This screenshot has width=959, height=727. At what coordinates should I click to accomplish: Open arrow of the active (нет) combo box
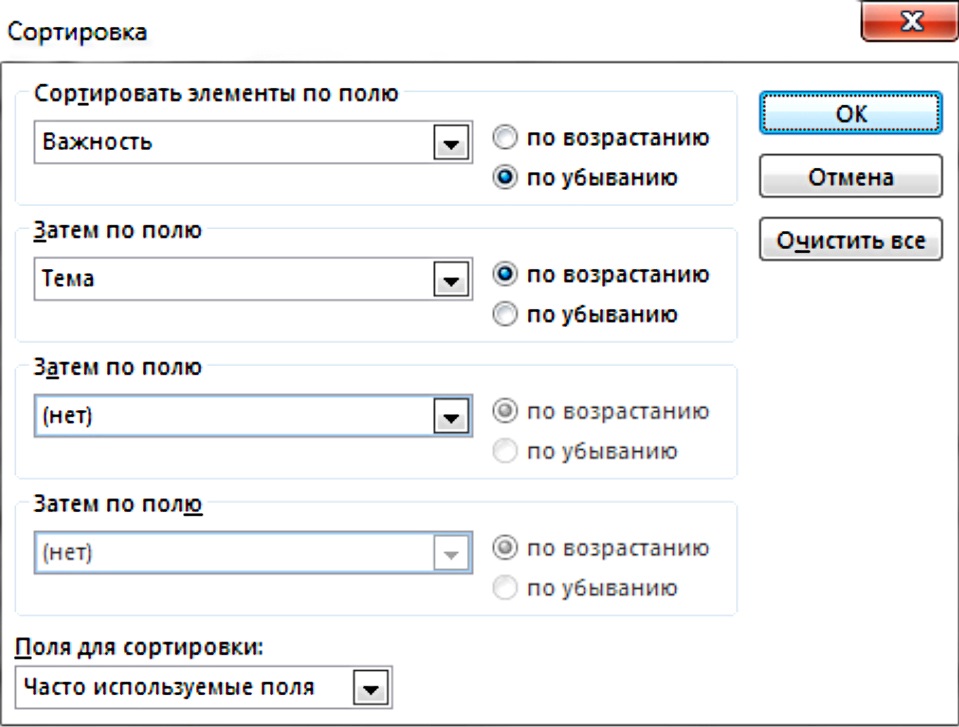tap(452, 417)
